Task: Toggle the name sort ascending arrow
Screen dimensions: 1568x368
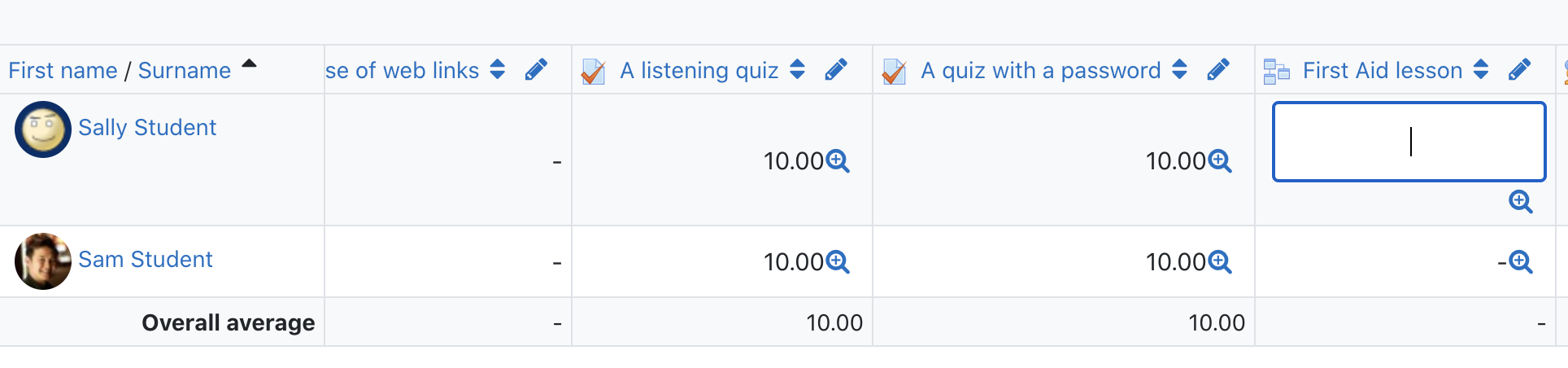Action: (250, 64)
